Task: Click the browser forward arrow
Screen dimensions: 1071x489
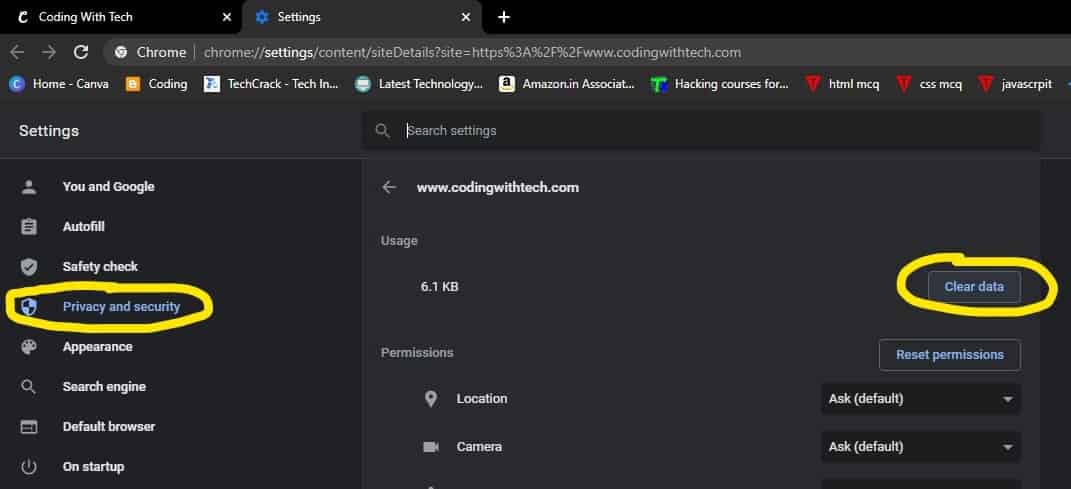Action: 48,52
